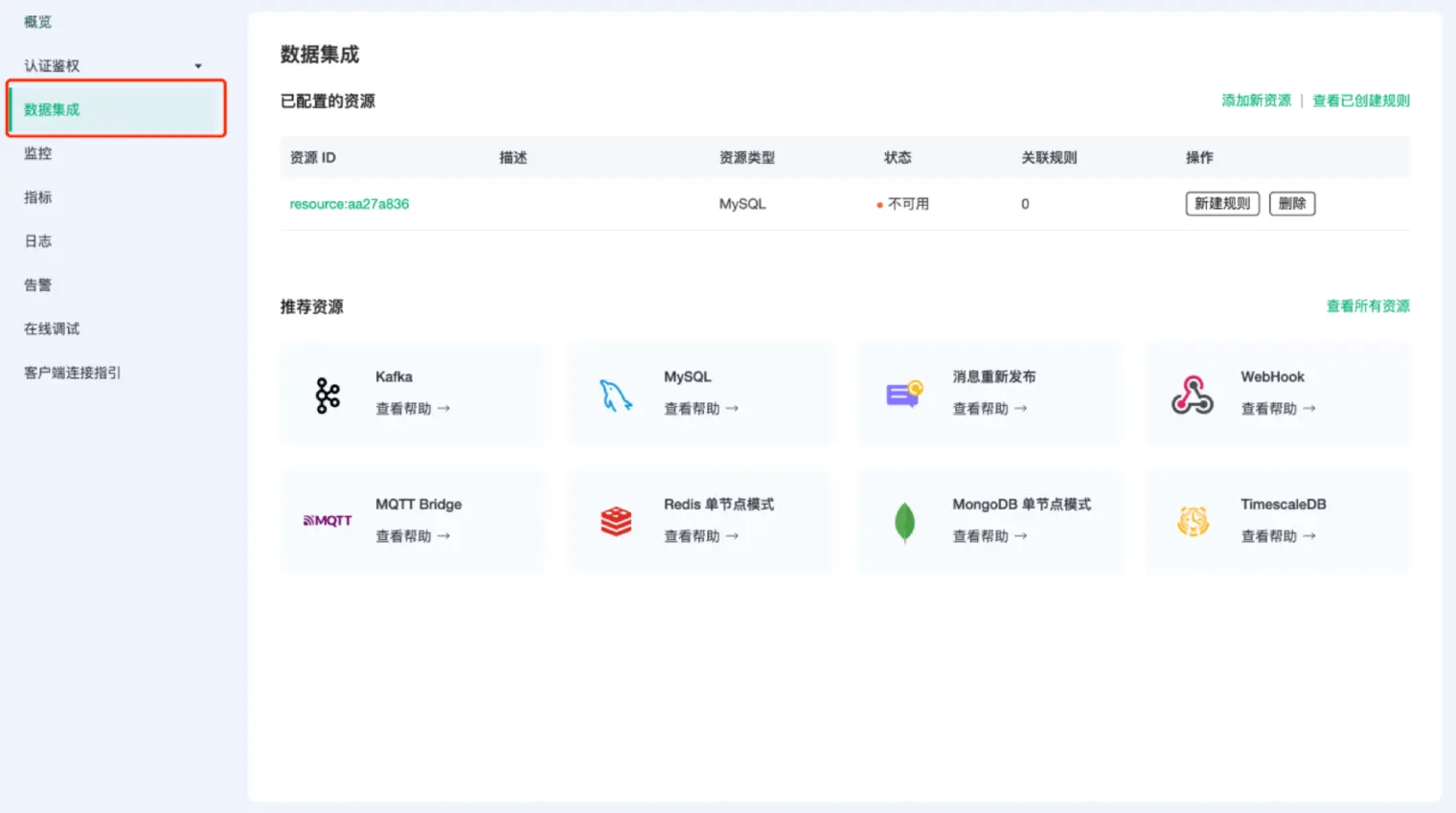This screenshot has height=813, width=1456.
Task: Click the Kafka card title
Action: click(394, 377)
